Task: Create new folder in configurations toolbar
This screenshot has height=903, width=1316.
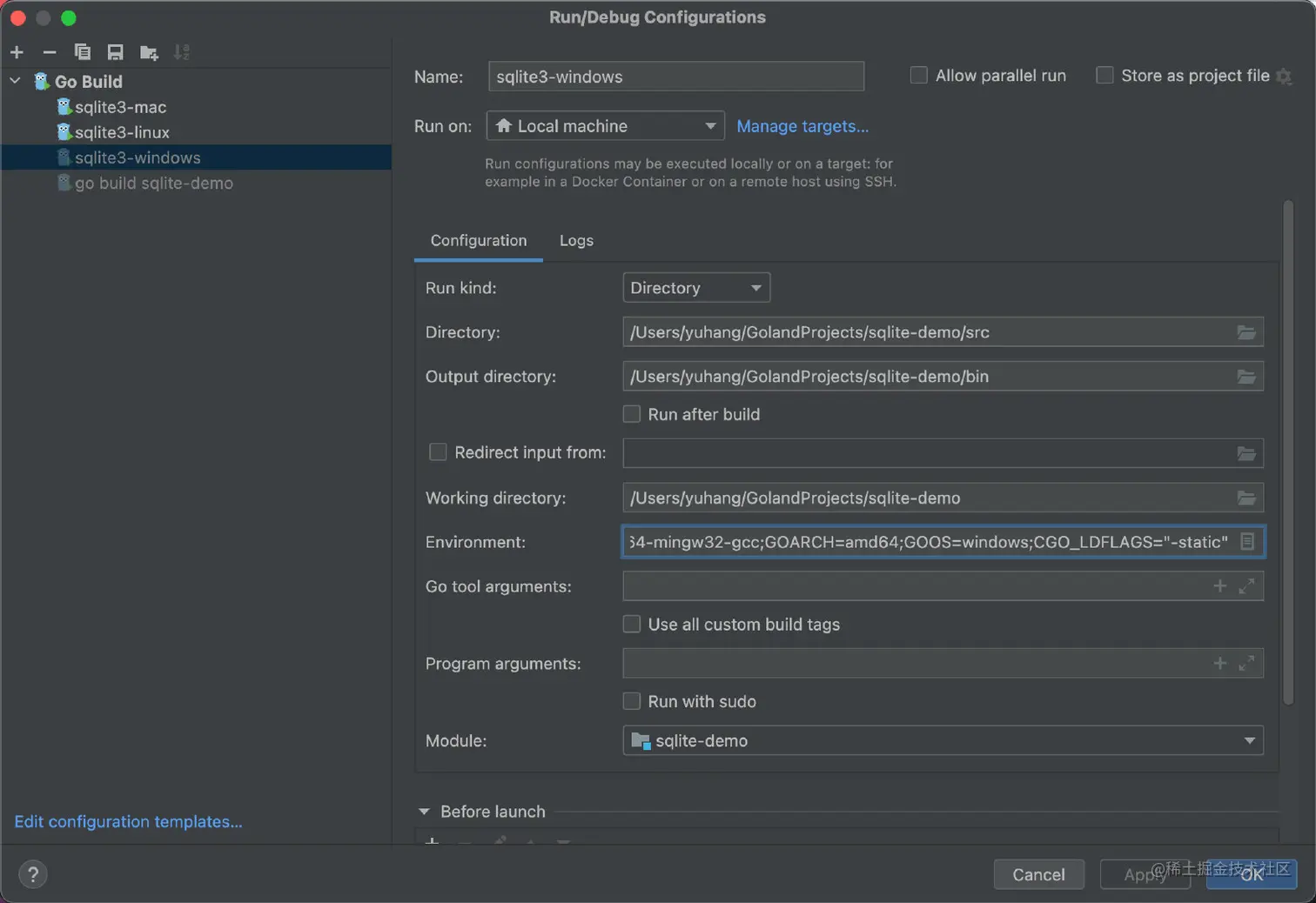Action: [149, 52]
